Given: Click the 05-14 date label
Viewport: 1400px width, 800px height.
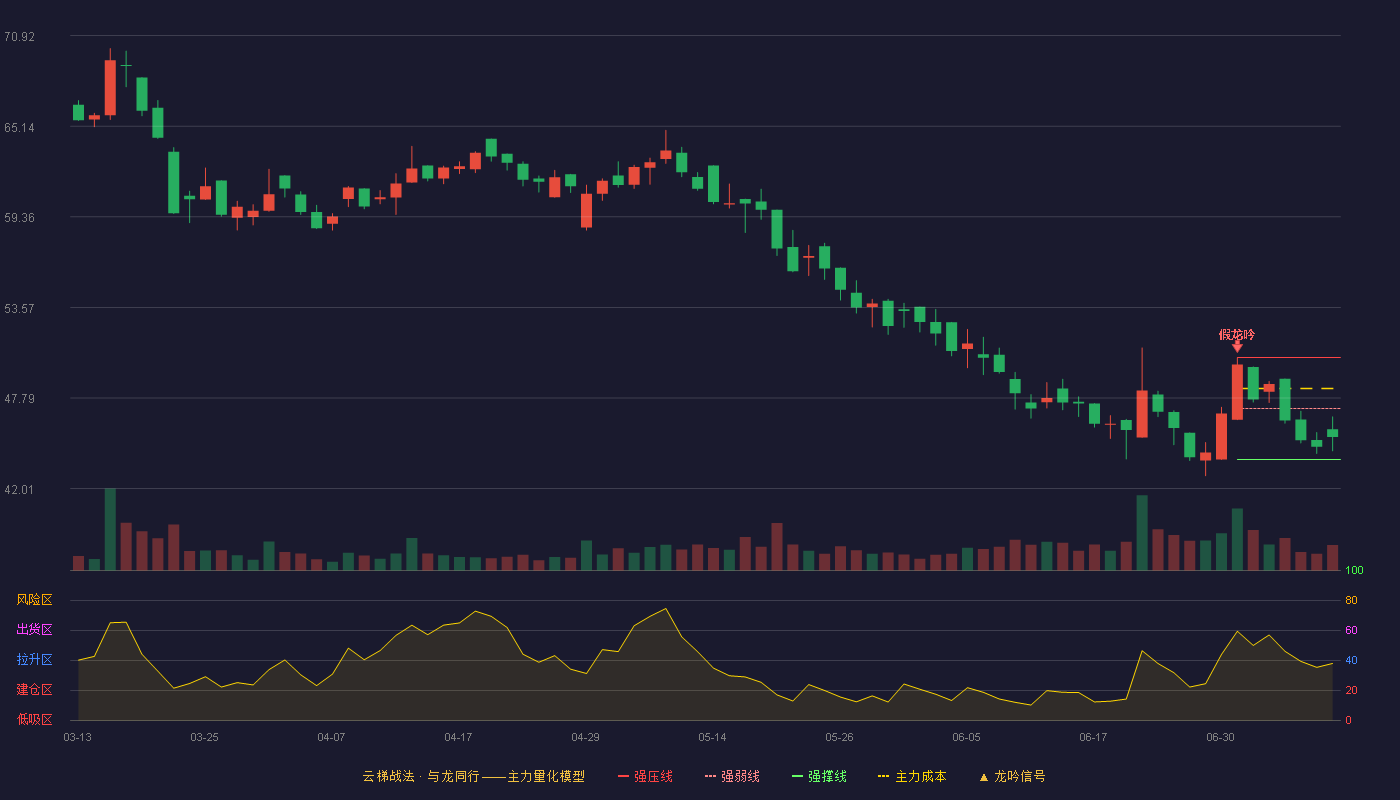Looking at the screenshot, I should pyautogui.click(x=712, y=737).
